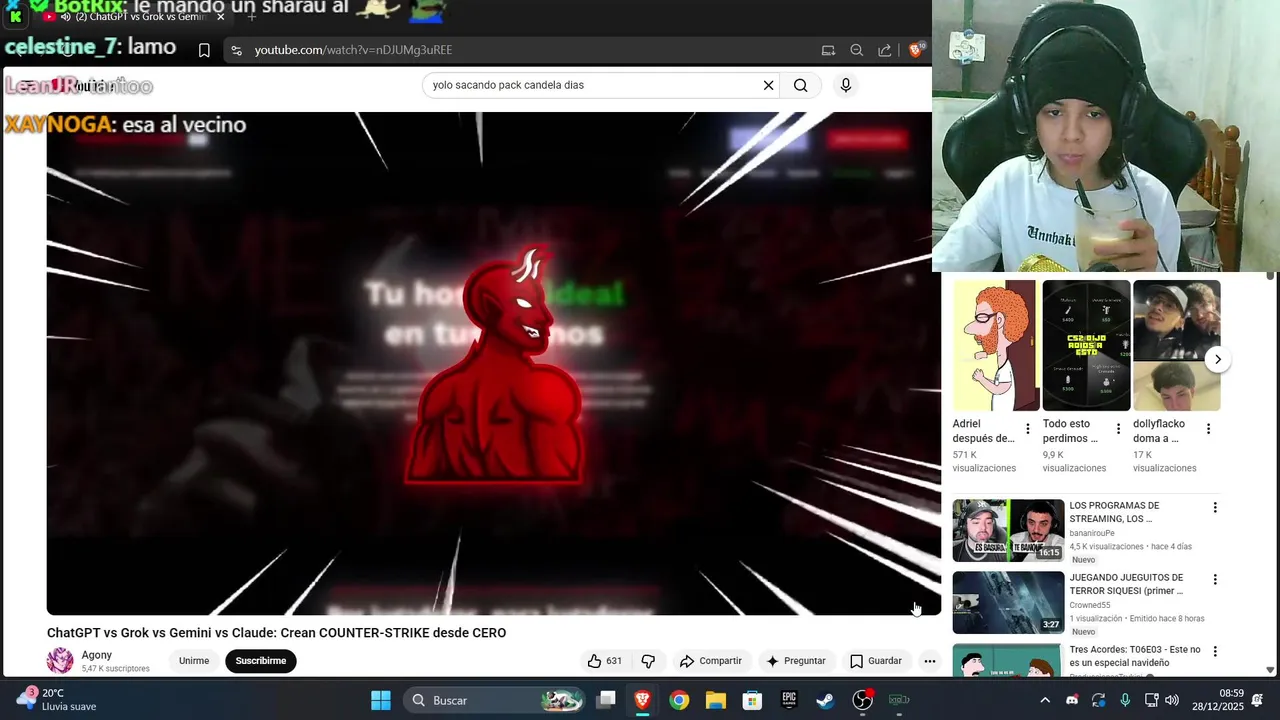This screenshot has height=720, width=1280.
Task: Open site settings icon in the address bar
Action: tap(236, 50)
